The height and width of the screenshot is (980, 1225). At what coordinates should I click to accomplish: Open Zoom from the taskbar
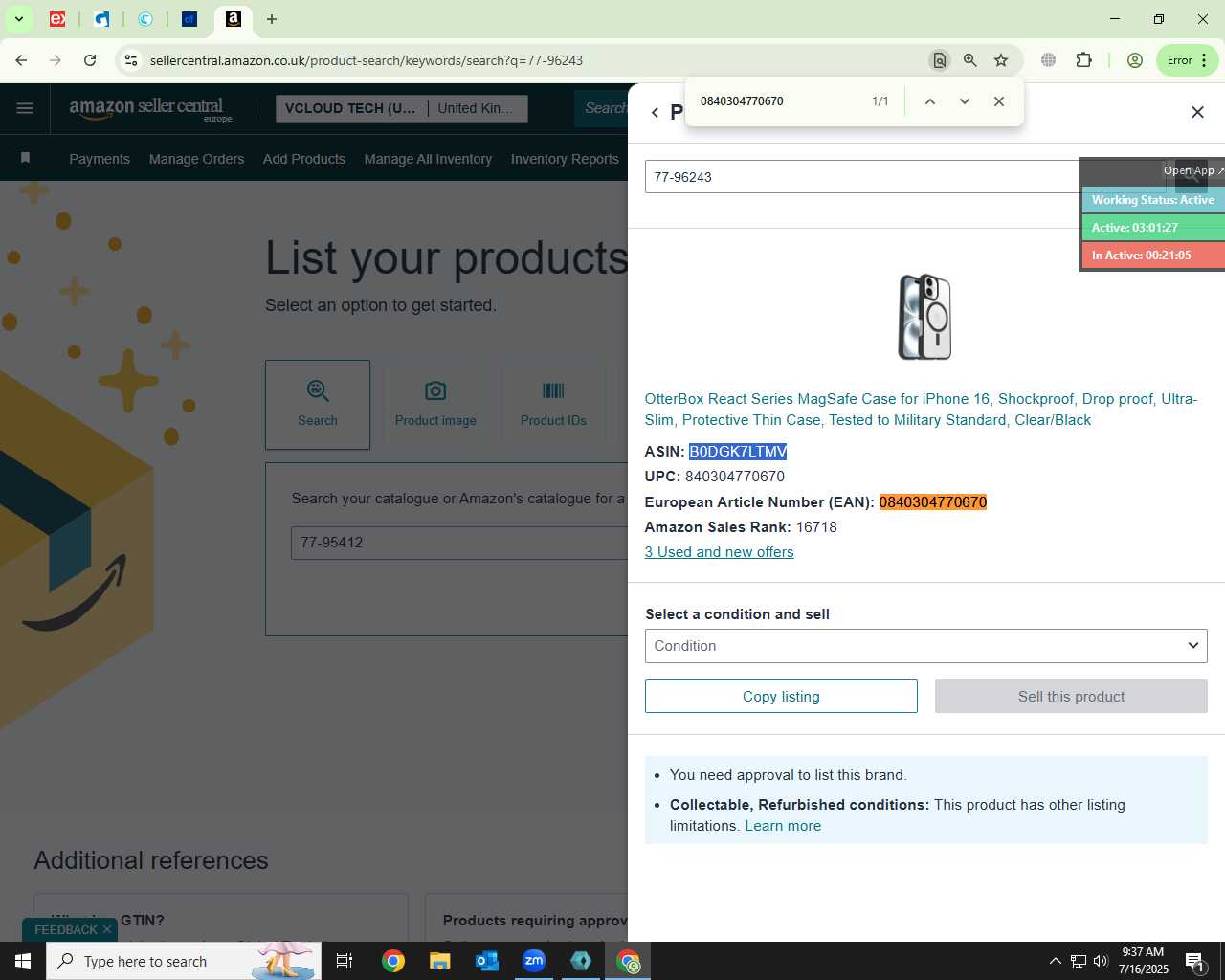[534, 961]
